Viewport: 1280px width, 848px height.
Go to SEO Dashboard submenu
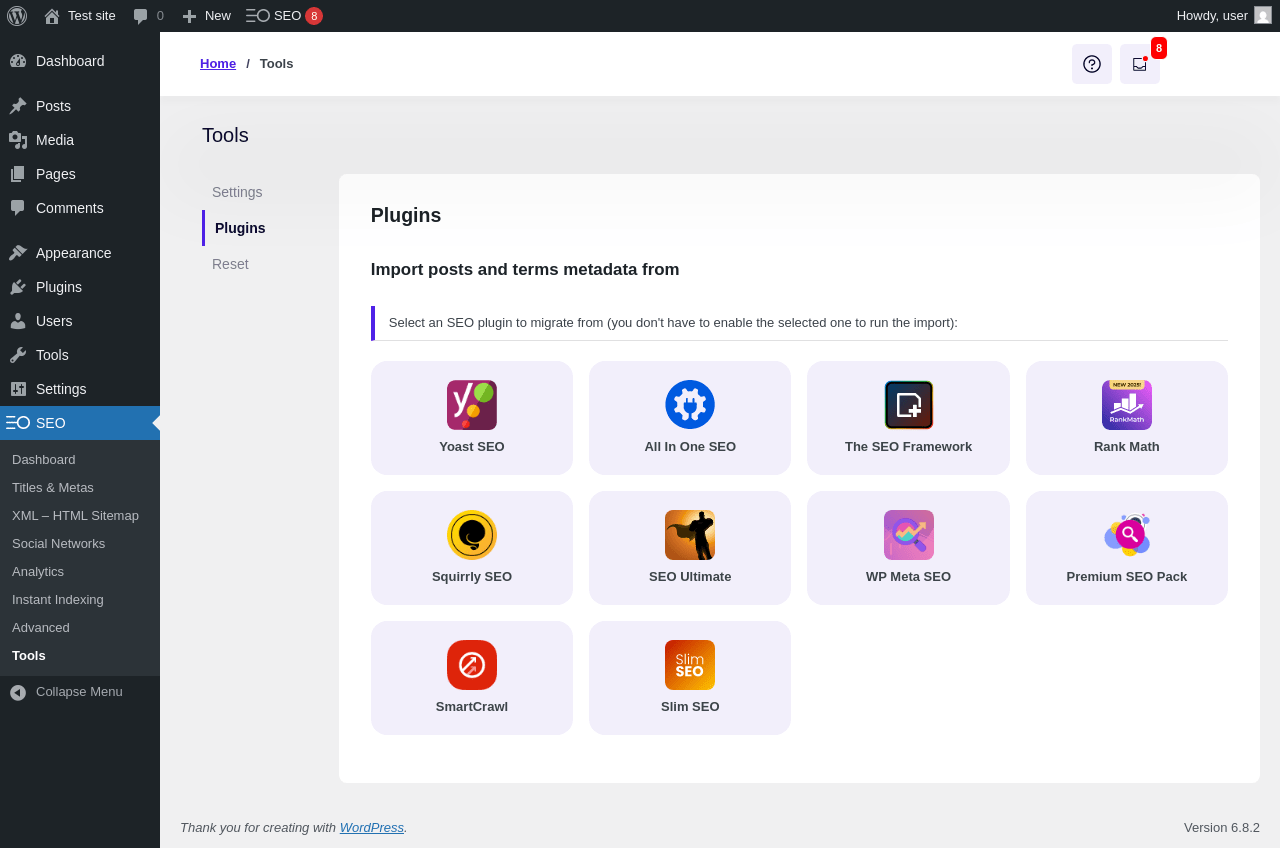44,460
